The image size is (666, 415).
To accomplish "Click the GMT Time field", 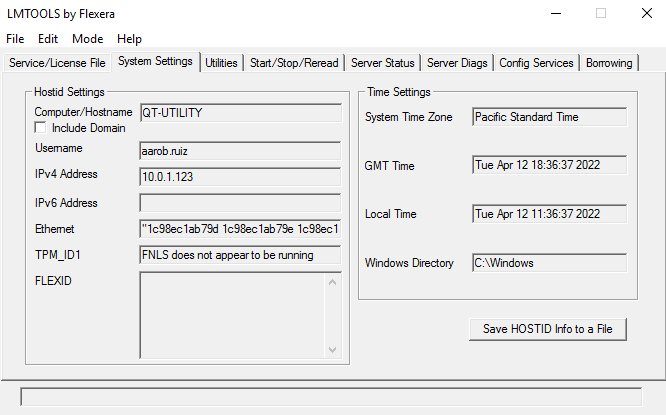I will click(x=549, y=165).
